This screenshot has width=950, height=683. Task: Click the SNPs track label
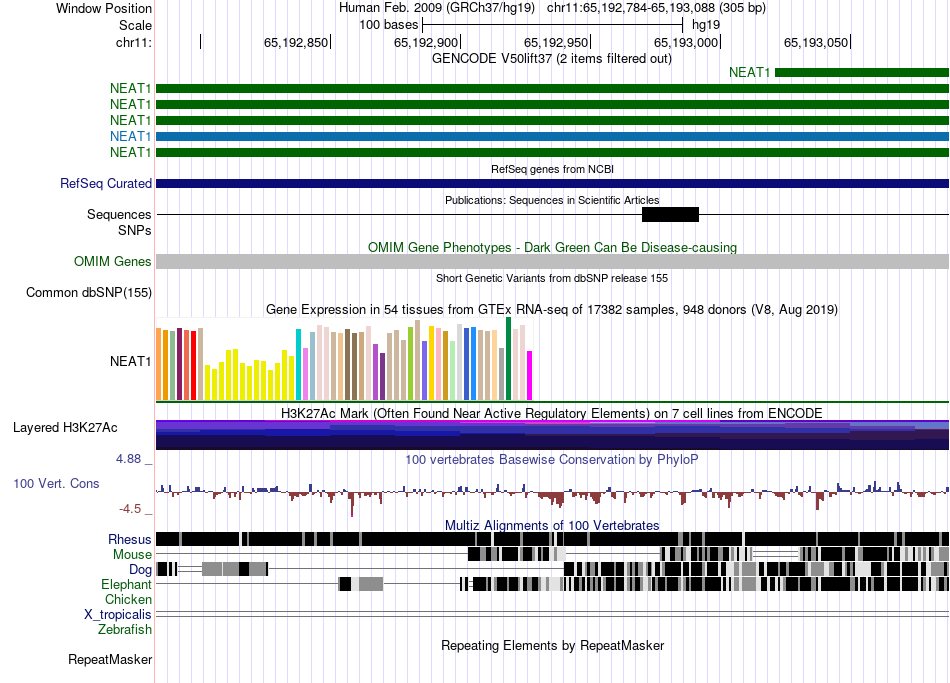135,230
